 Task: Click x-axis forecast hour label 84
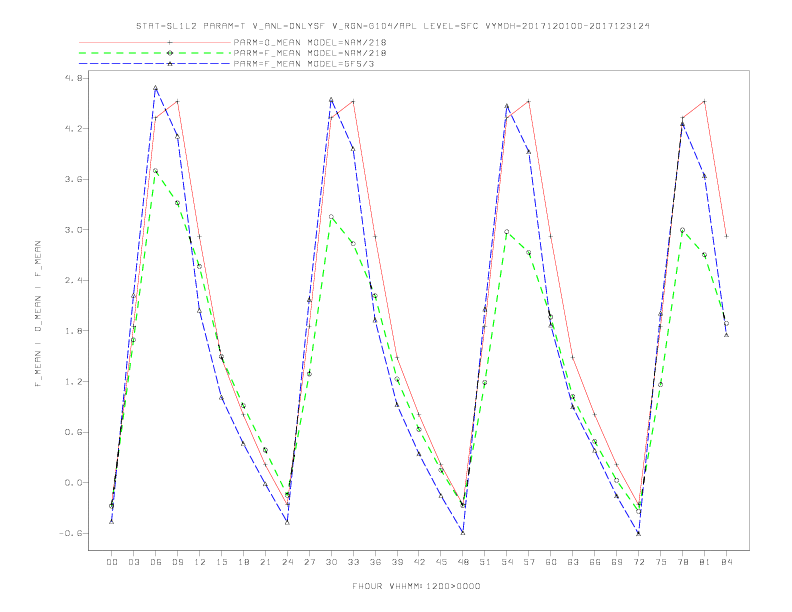(726, 562)
